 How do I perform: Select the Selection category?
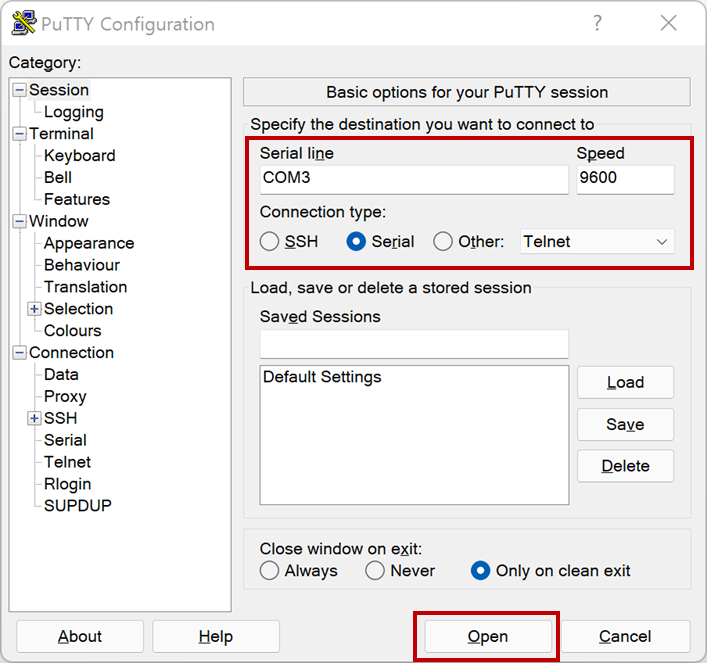click(78, 309)
